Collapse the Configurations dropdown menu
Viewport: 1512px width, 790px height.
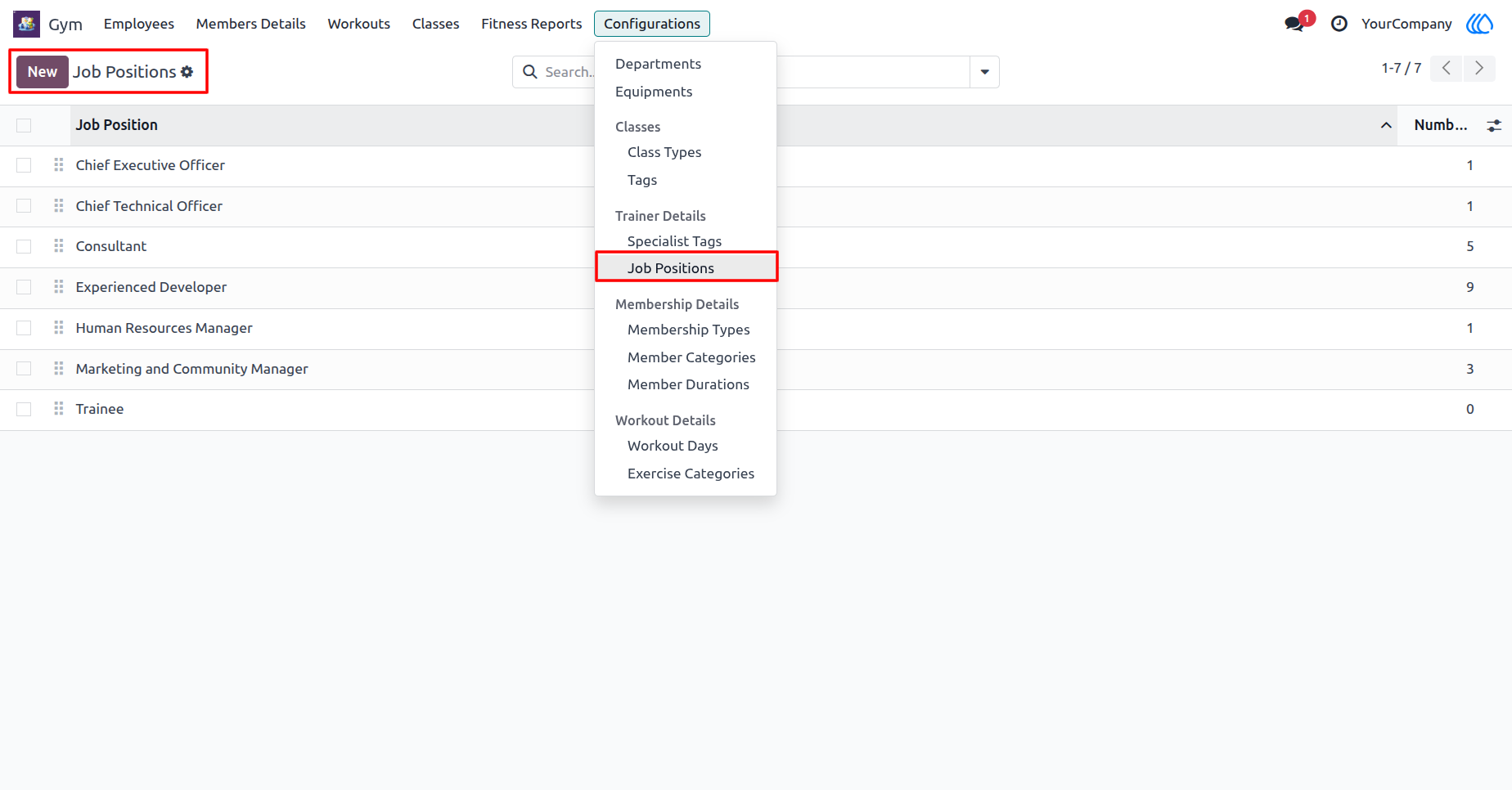[x=652, y=24]
